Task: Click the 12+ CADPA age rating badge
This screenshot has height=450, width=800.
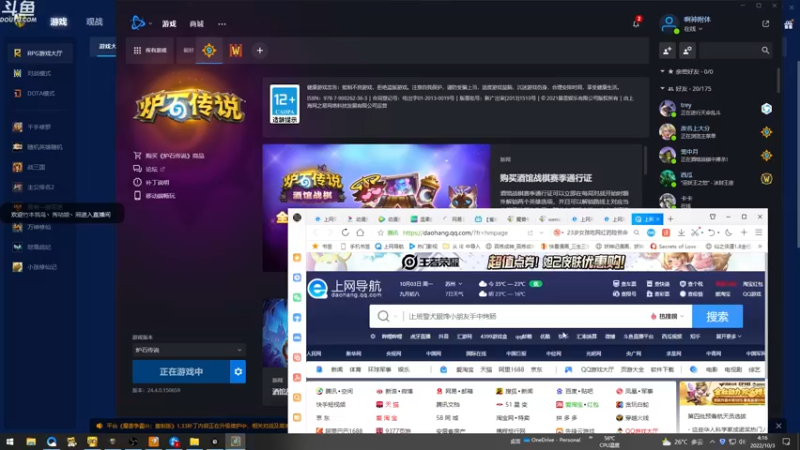Action: click(x=284, y=104)
